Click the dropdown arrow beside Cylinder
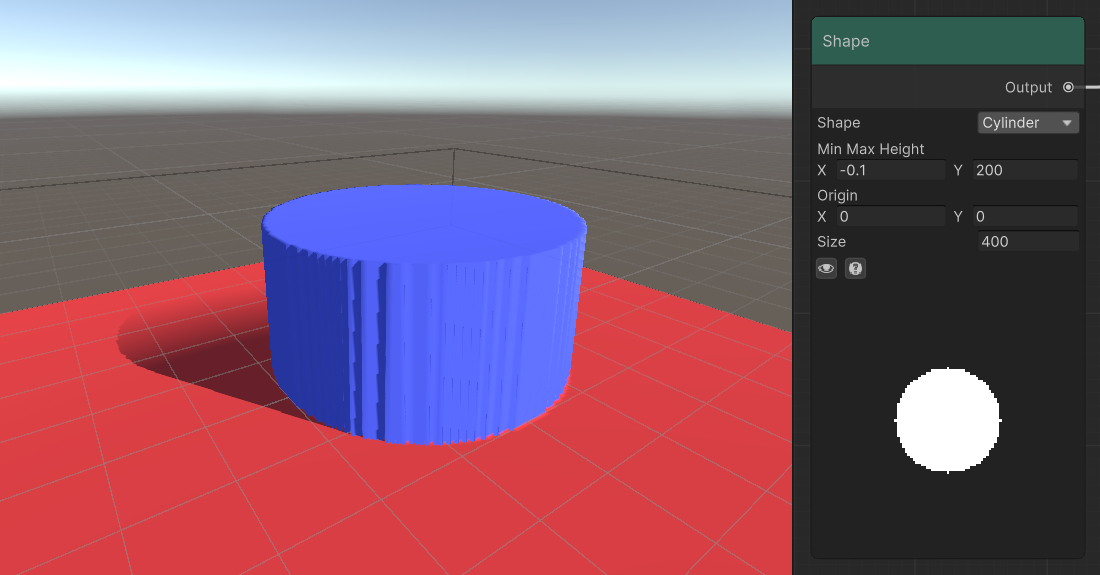1100x575 pixels. point(1067,123)
